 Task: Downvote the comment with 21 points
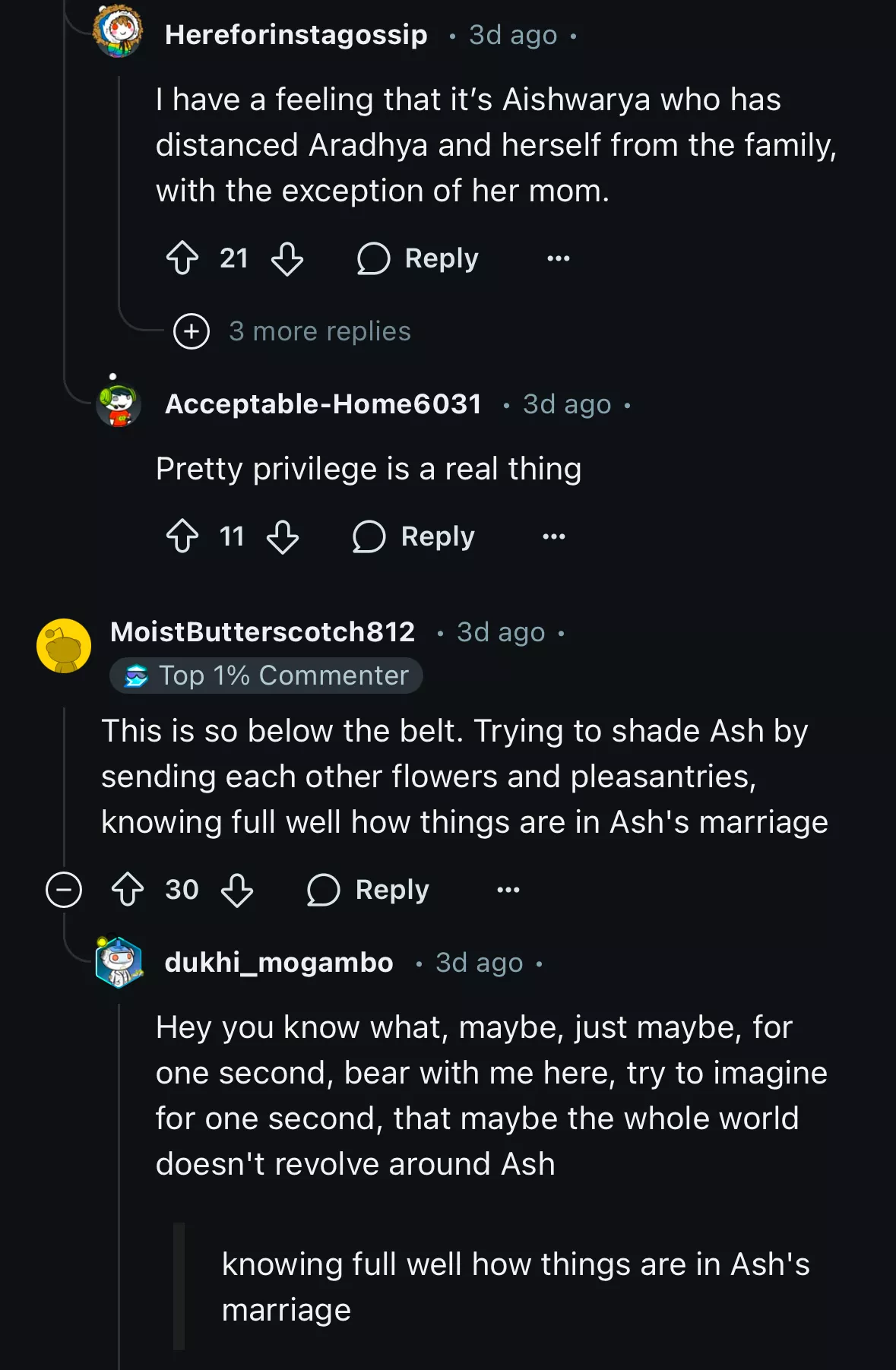pos(287,258)
